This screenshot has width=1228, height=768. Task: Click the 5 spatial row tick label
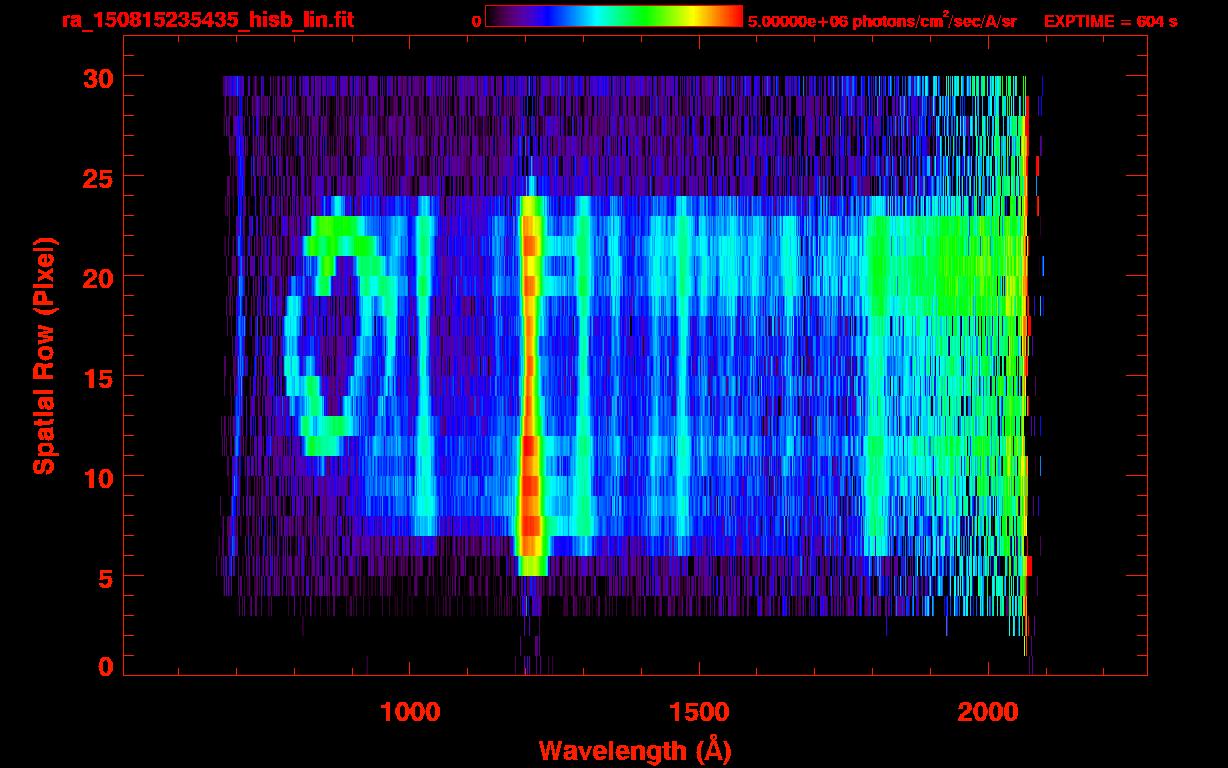point(104,576)
